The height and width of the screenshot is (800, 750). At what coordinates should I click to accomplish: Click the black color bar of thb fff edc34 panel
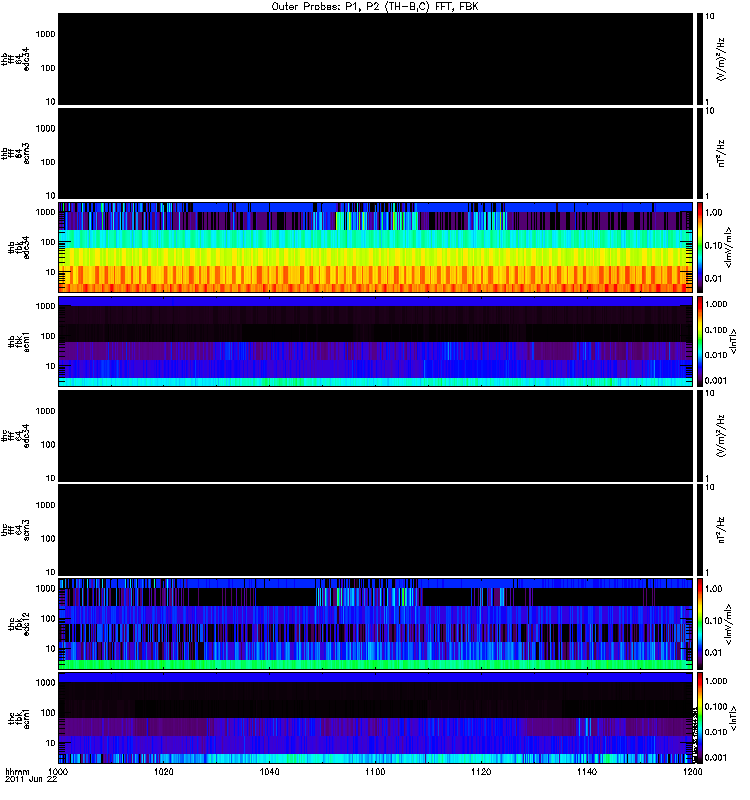coord(700,59)
